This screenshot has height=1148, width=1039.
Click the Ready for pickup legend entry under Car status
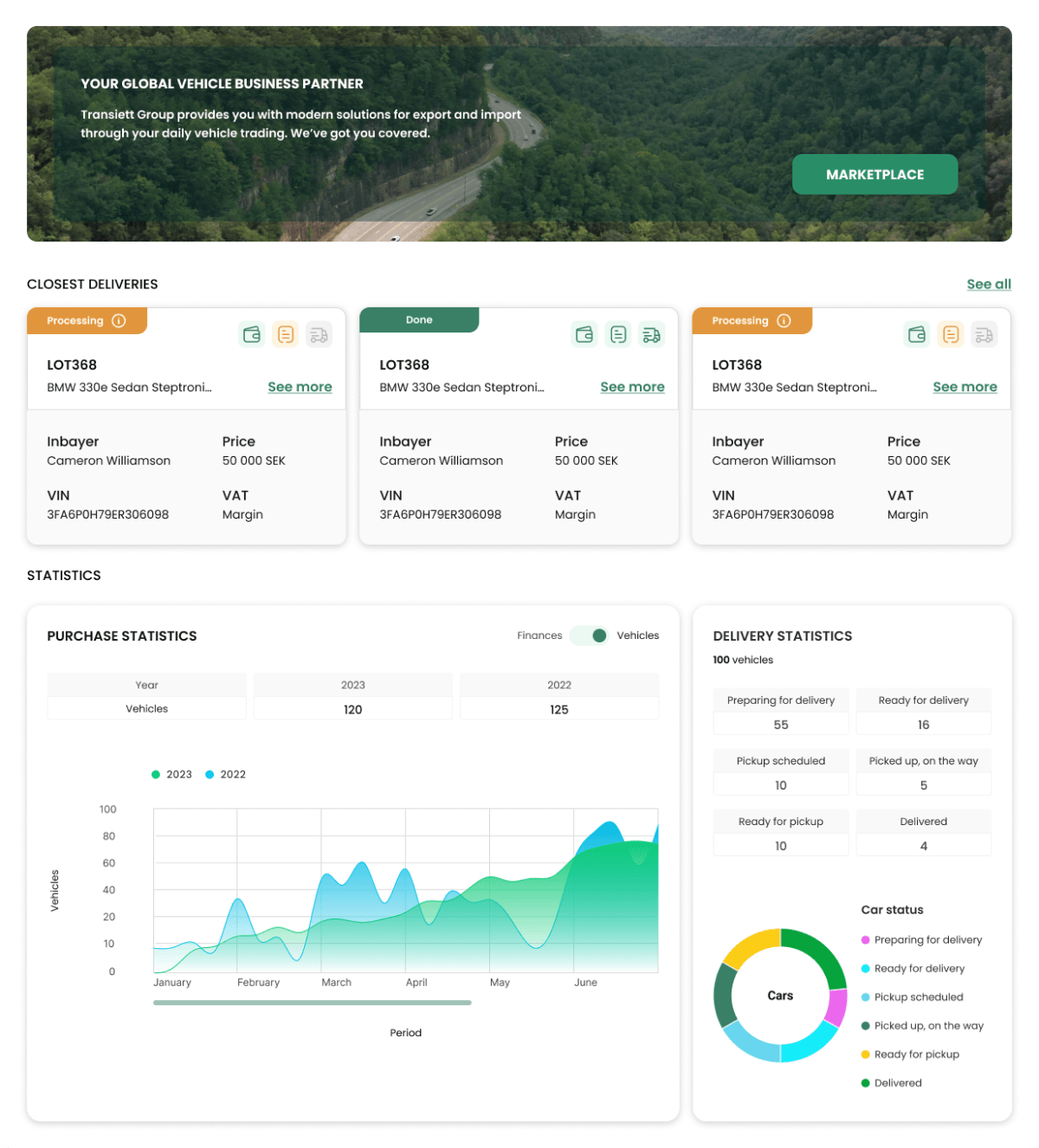pyautogui.click(x=910, y=1054)
